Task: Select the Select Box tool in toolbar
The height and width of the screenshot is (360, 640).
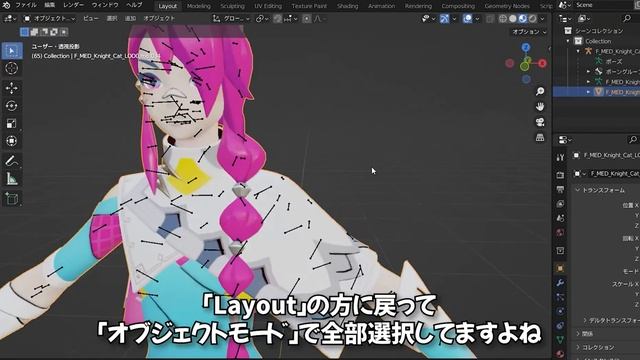Action: coord(11,51)
